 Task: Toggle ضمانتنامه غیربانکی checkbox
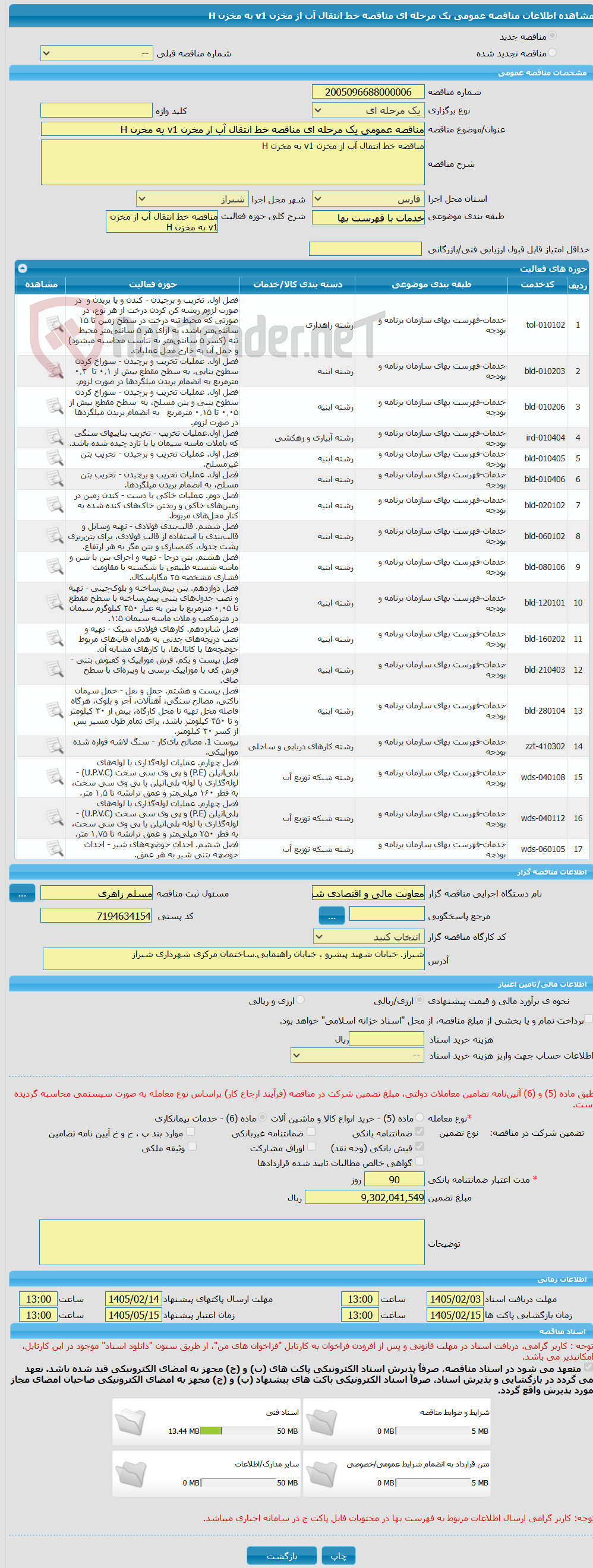[x=311, y=1132]
